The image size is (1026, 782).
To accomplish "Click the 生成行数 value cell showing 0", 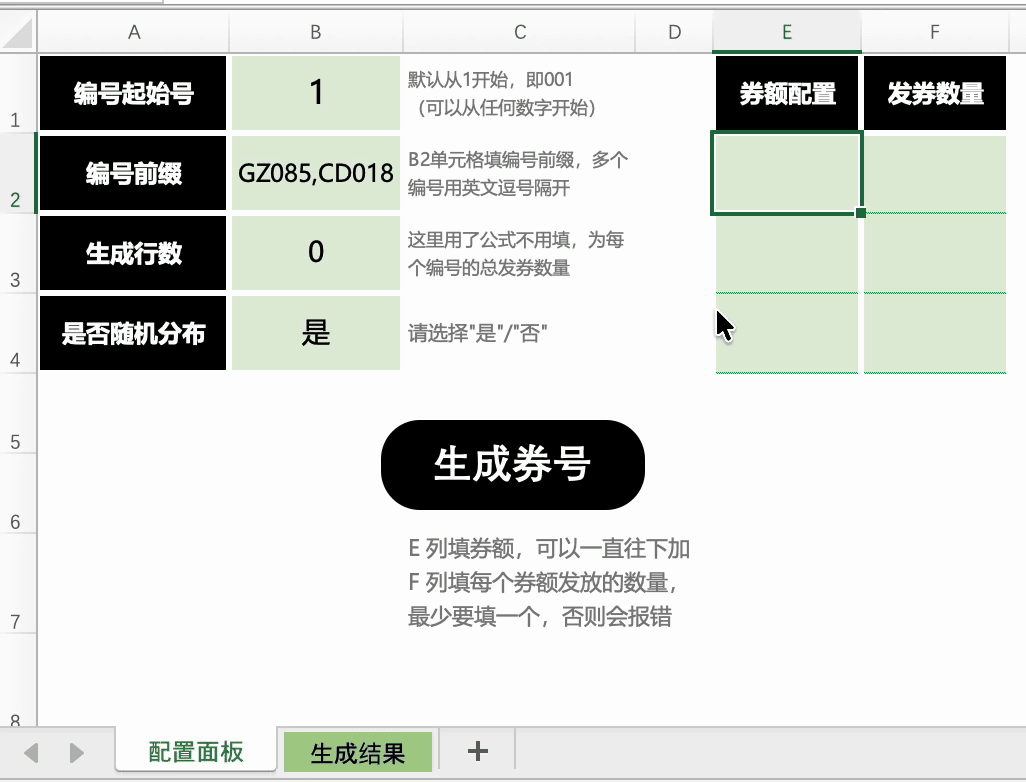I will [316, 253].
